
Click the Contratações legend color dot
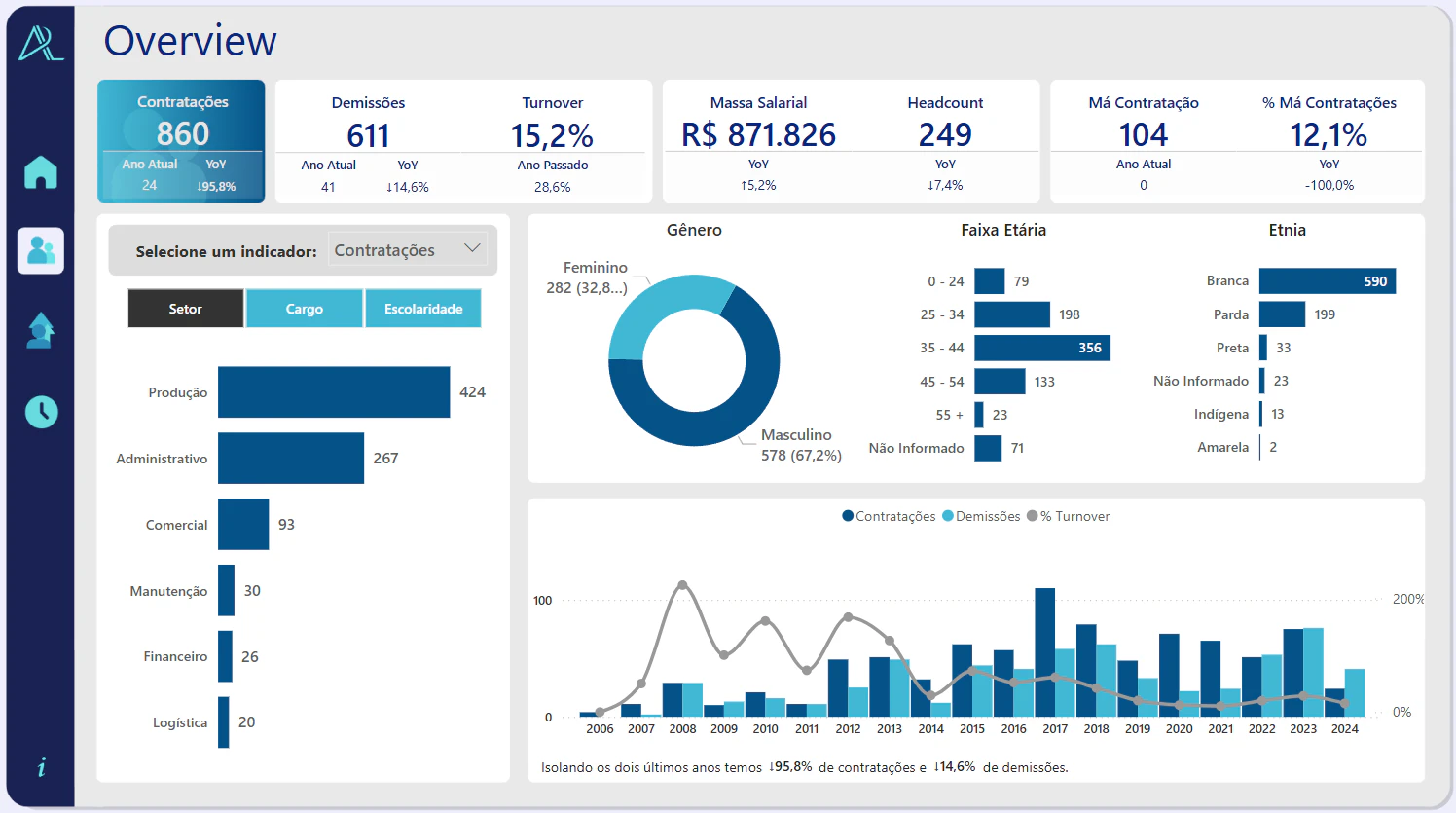(x=848, y=516)
